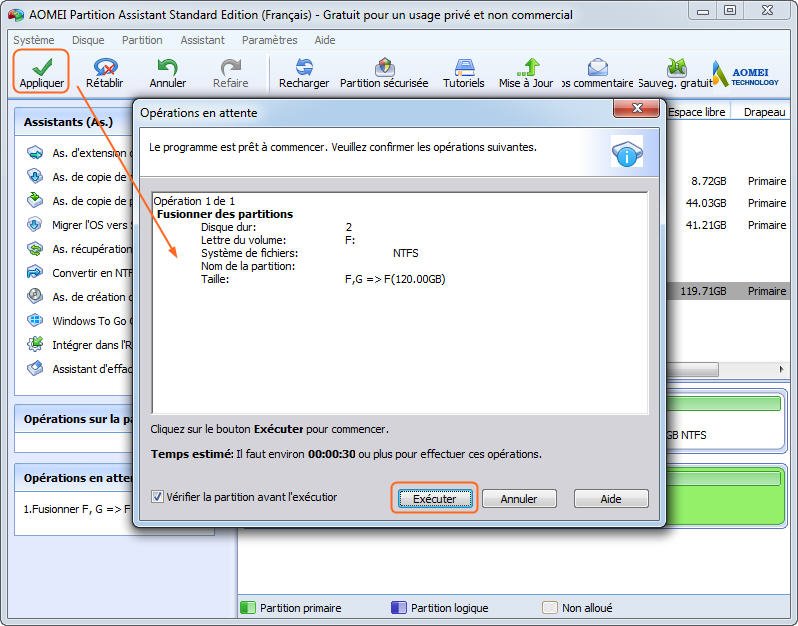Click the first As. de copie icon
This screenshot has height=626, width=798.
point(35,177)
